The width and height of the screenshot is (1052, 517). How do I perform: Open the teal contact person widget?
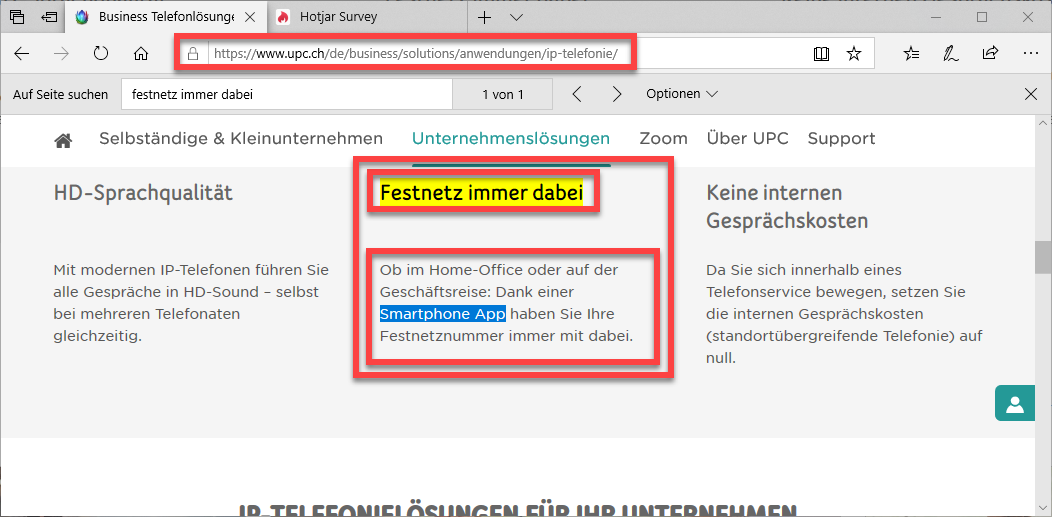point(1014,403)
